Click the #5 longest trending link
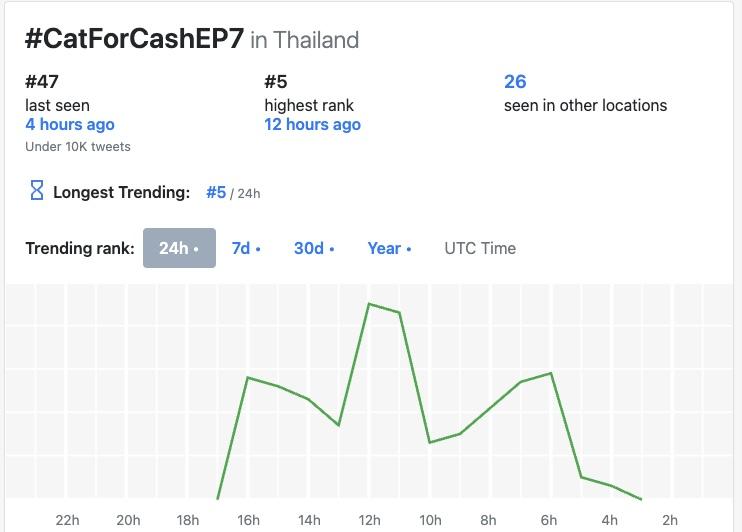The width and height of the screenshot is (742, 532). pos(216,192)
